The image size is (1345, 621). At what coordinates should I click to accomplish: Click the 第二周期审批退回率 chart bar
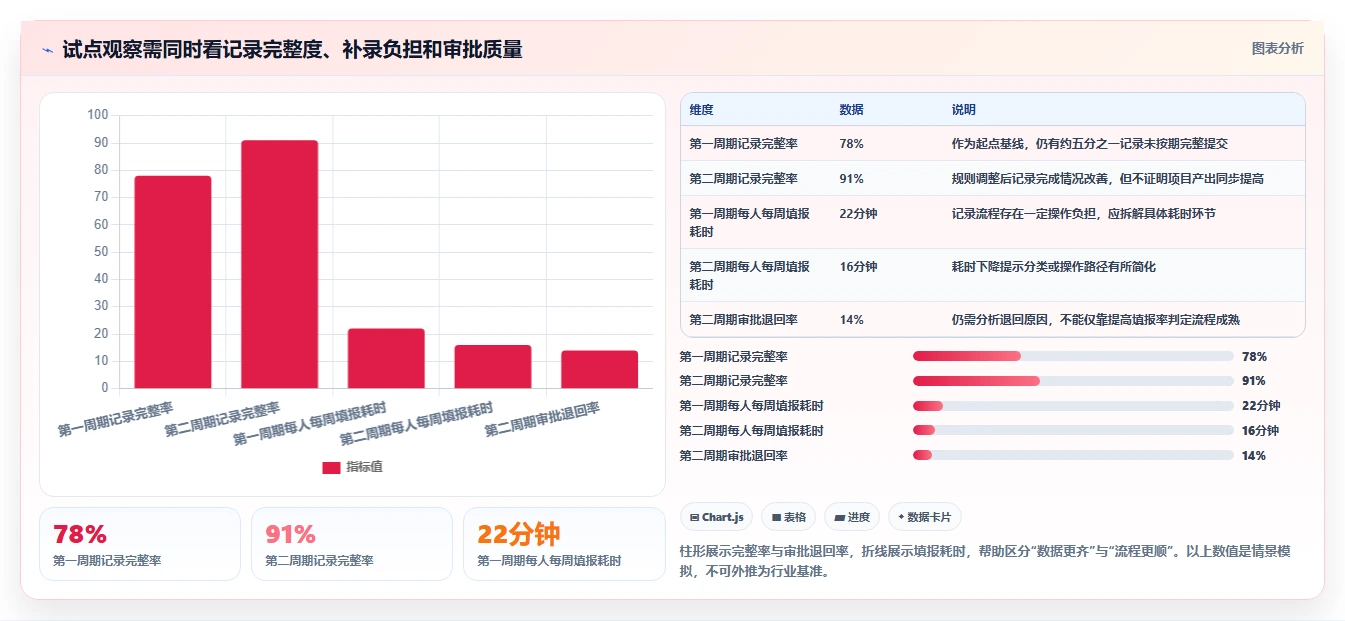click(599, 369)
